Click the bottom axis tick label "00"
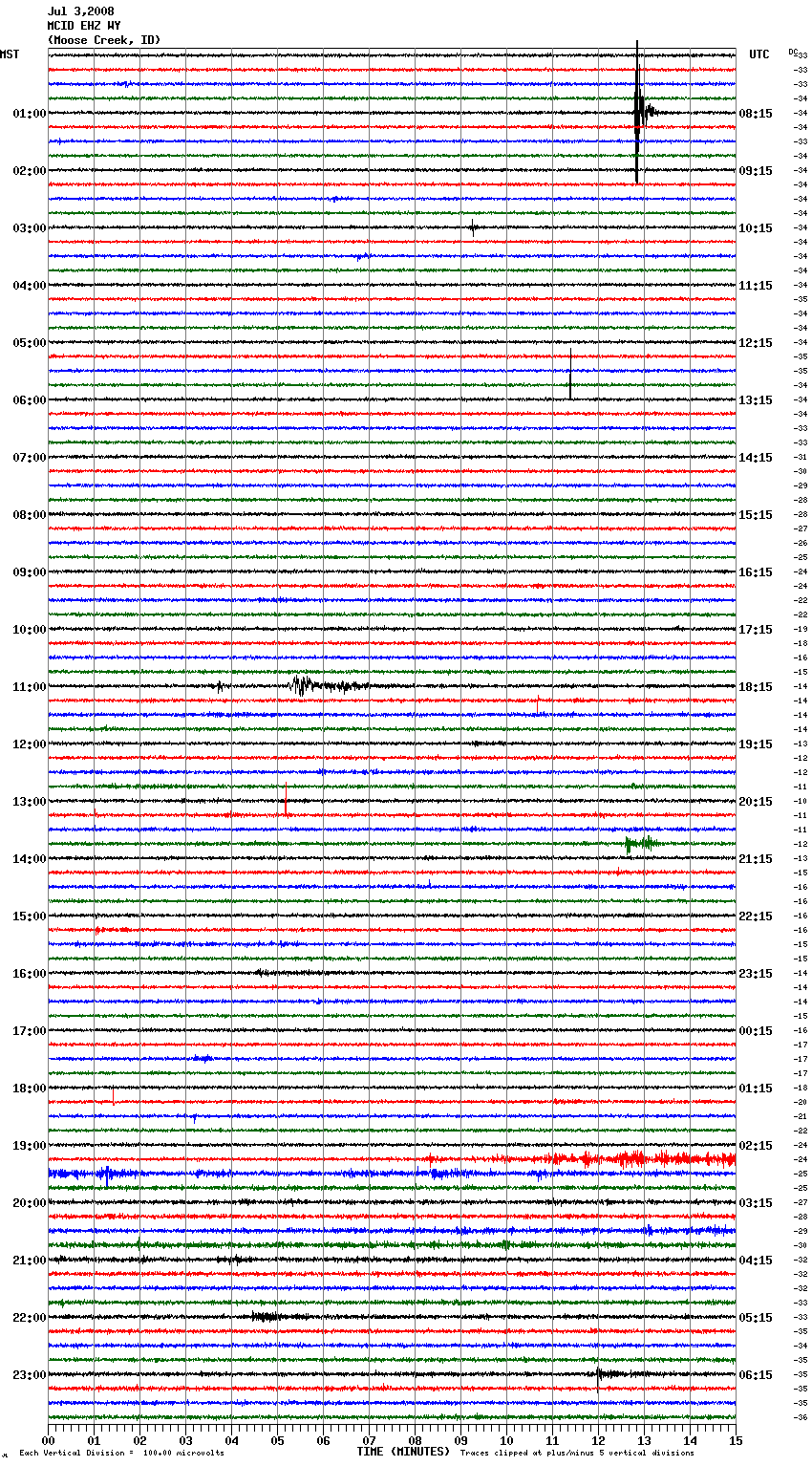The image size is (812, 1466). tap(49, 1440)
